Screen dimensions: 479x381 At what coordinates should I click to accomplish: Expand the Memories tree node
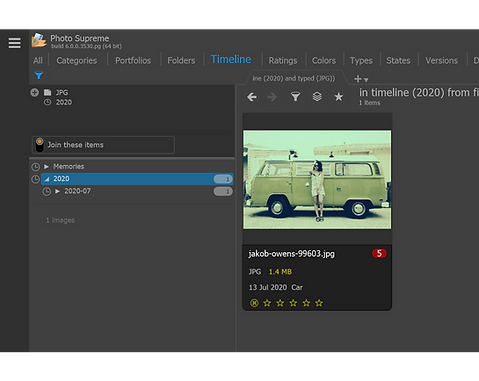coord(47,166)
